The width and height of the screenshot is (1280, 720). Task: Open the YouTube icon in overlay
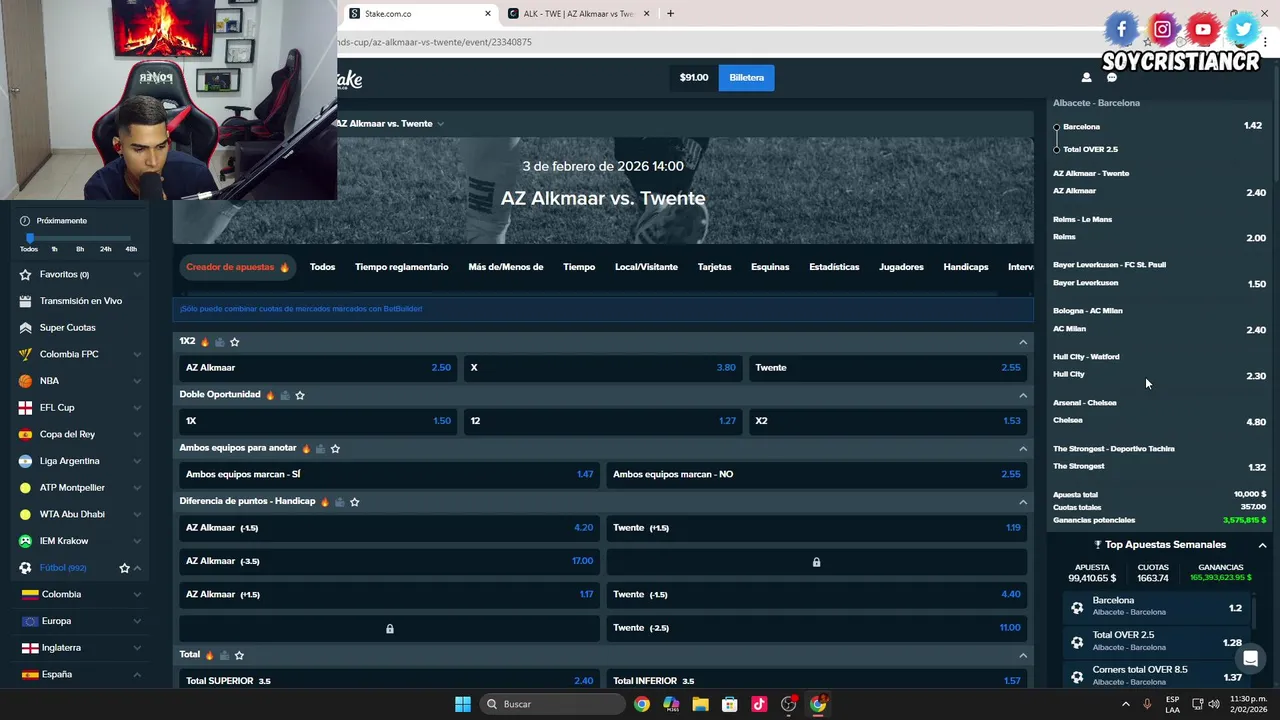coord(1203,29)
